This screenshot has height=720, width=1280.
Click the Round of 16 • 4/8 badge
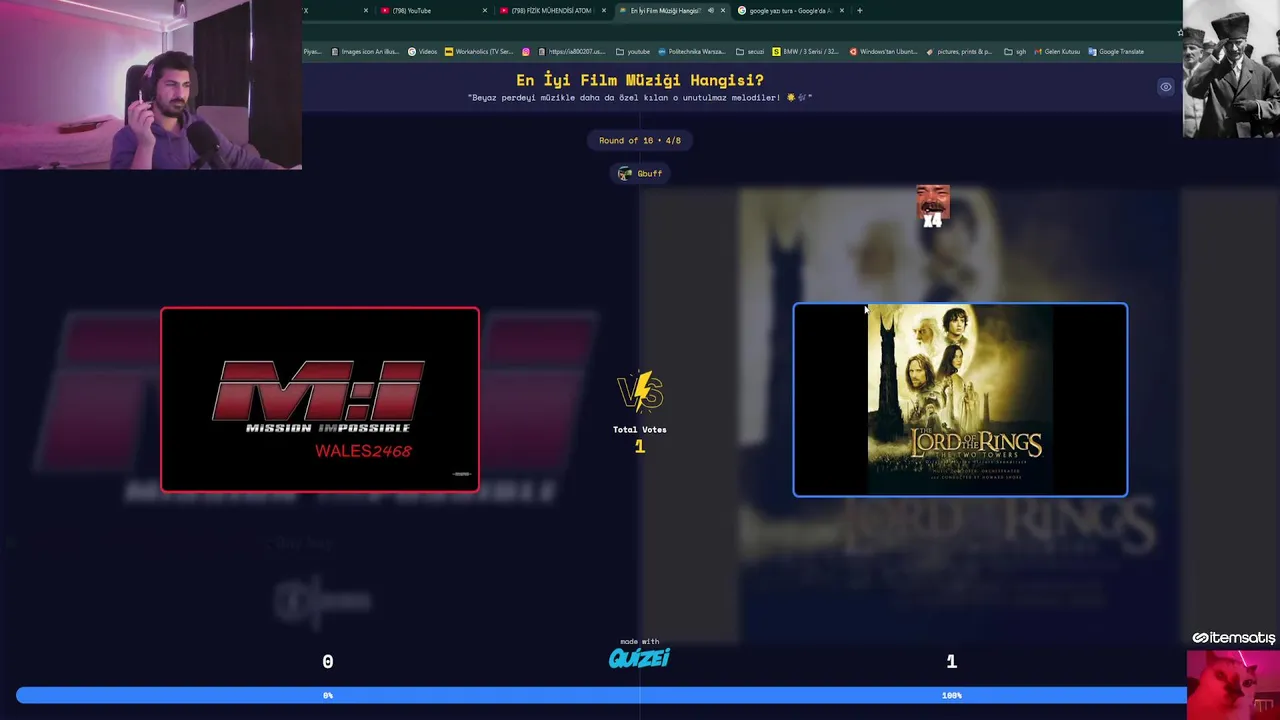640,141
